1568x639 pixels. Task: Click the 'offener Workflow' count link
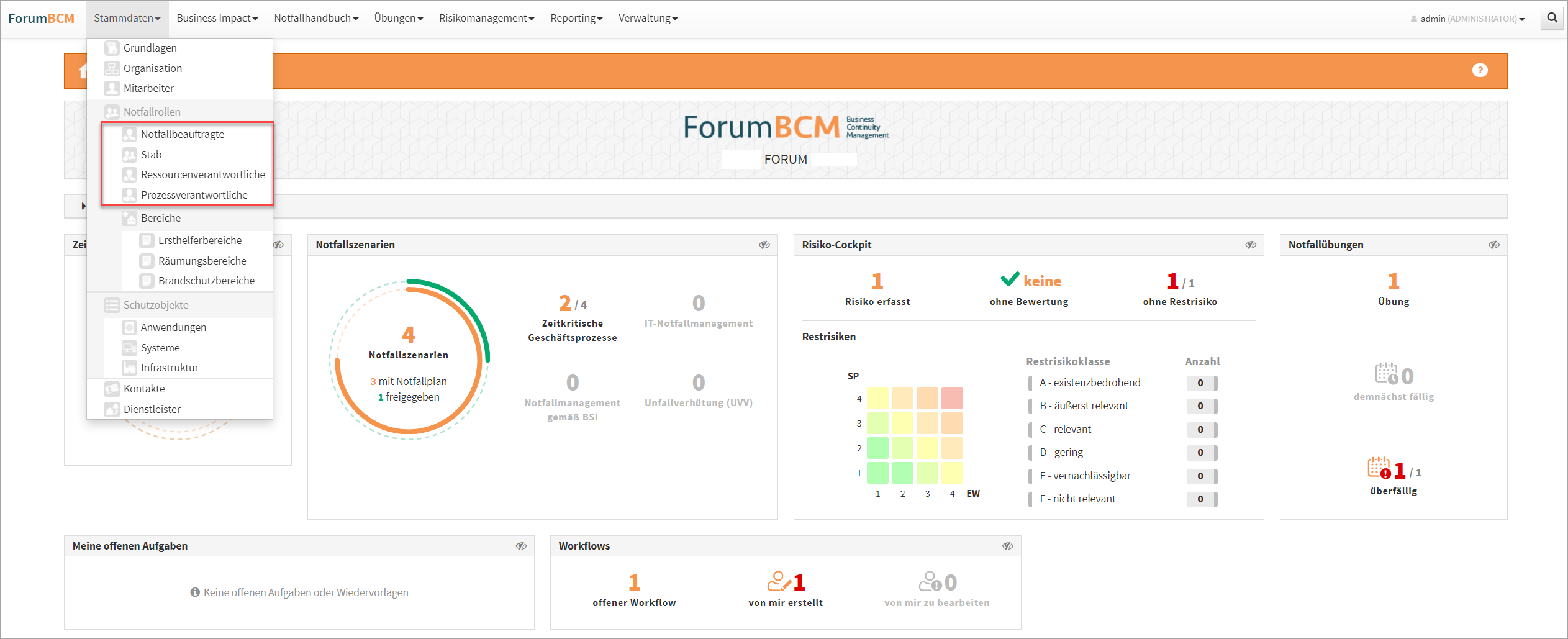pos(633,582)
